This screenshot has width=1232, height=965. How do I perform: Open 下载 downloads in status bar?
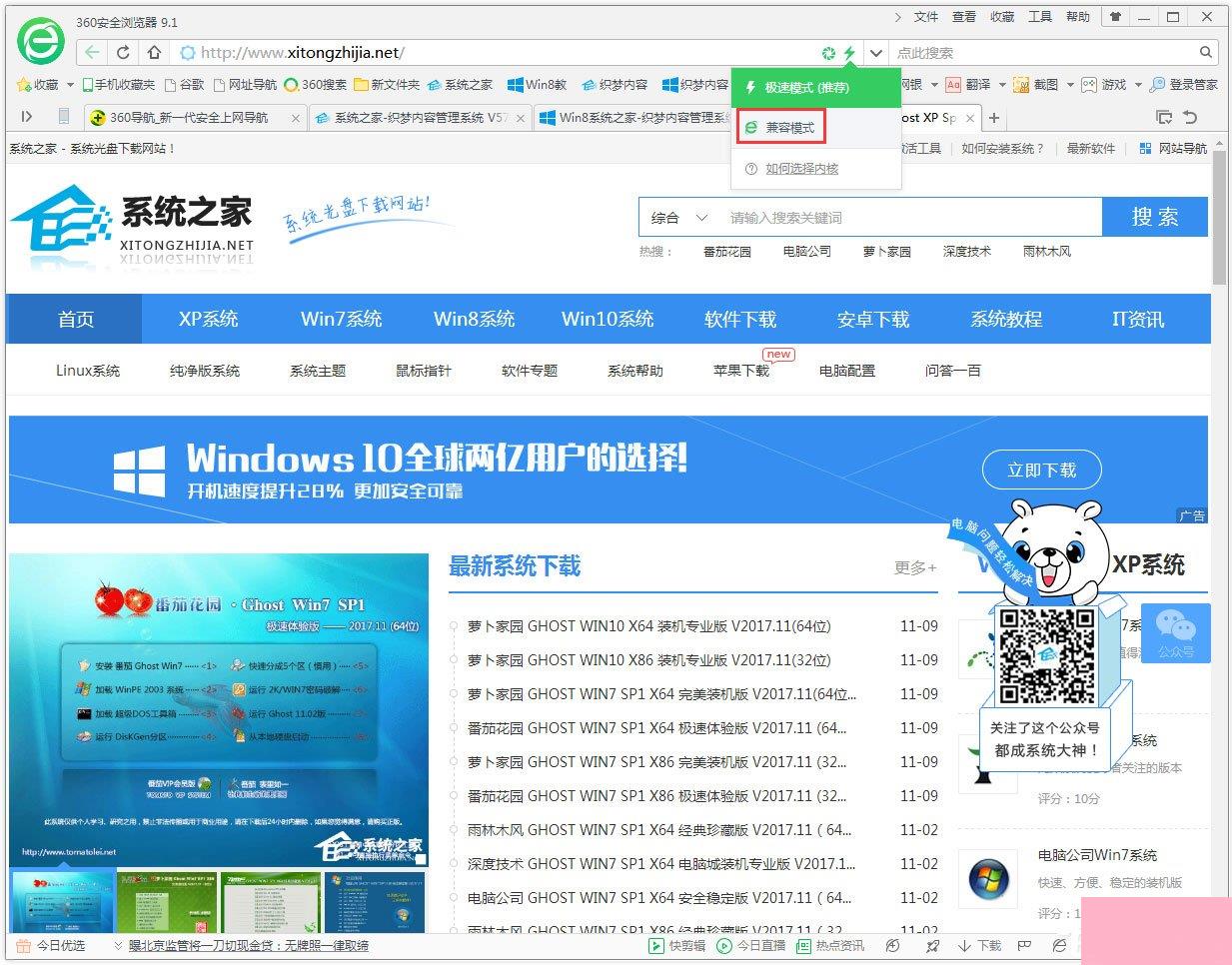tap(979, 945)
